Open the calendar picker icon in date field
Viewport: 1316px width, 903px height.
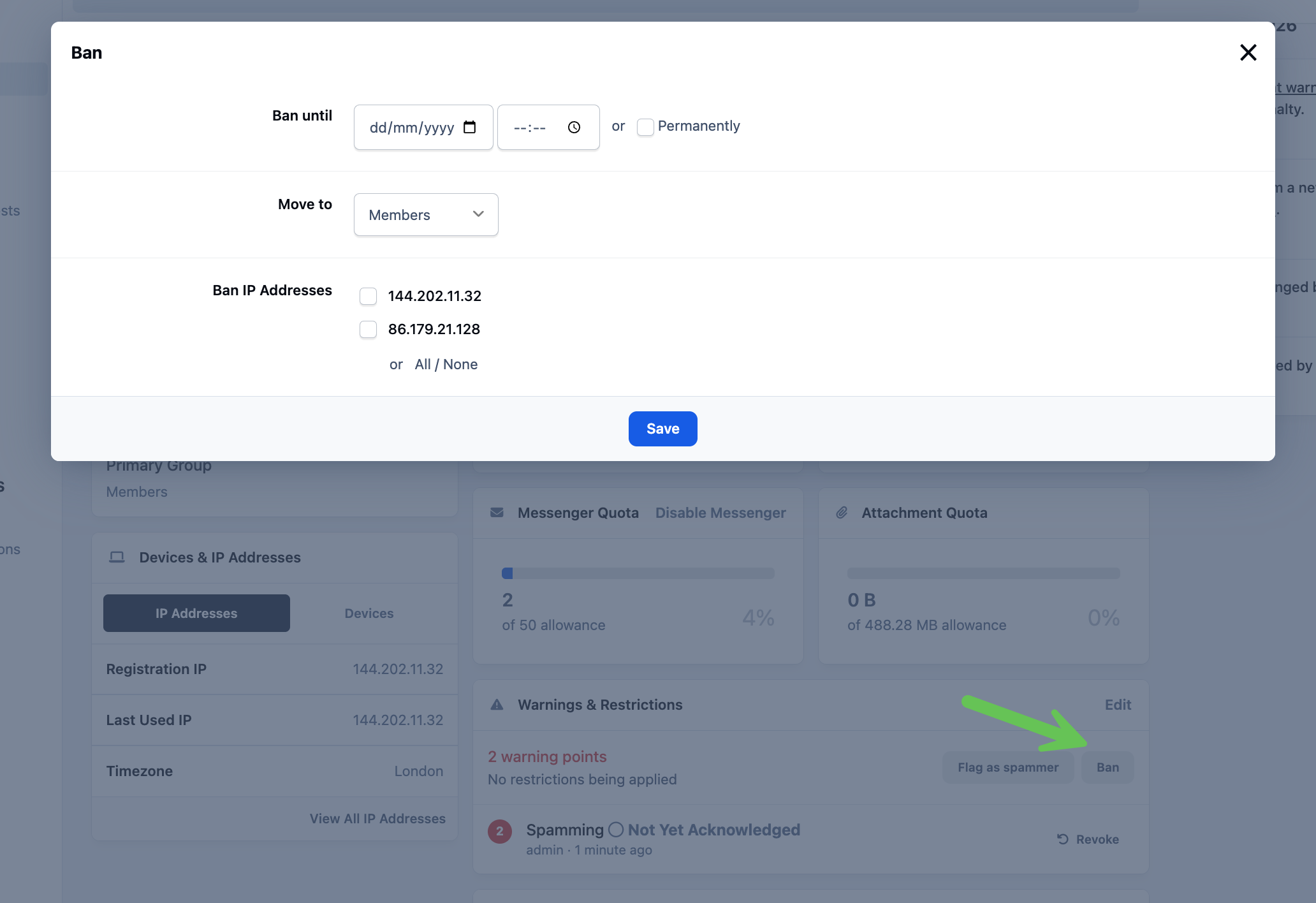469,127
